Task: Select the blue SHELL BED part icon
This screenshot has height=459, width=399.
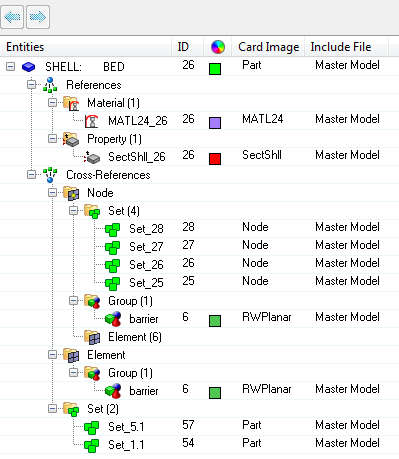Action: [x=28, y=67]
